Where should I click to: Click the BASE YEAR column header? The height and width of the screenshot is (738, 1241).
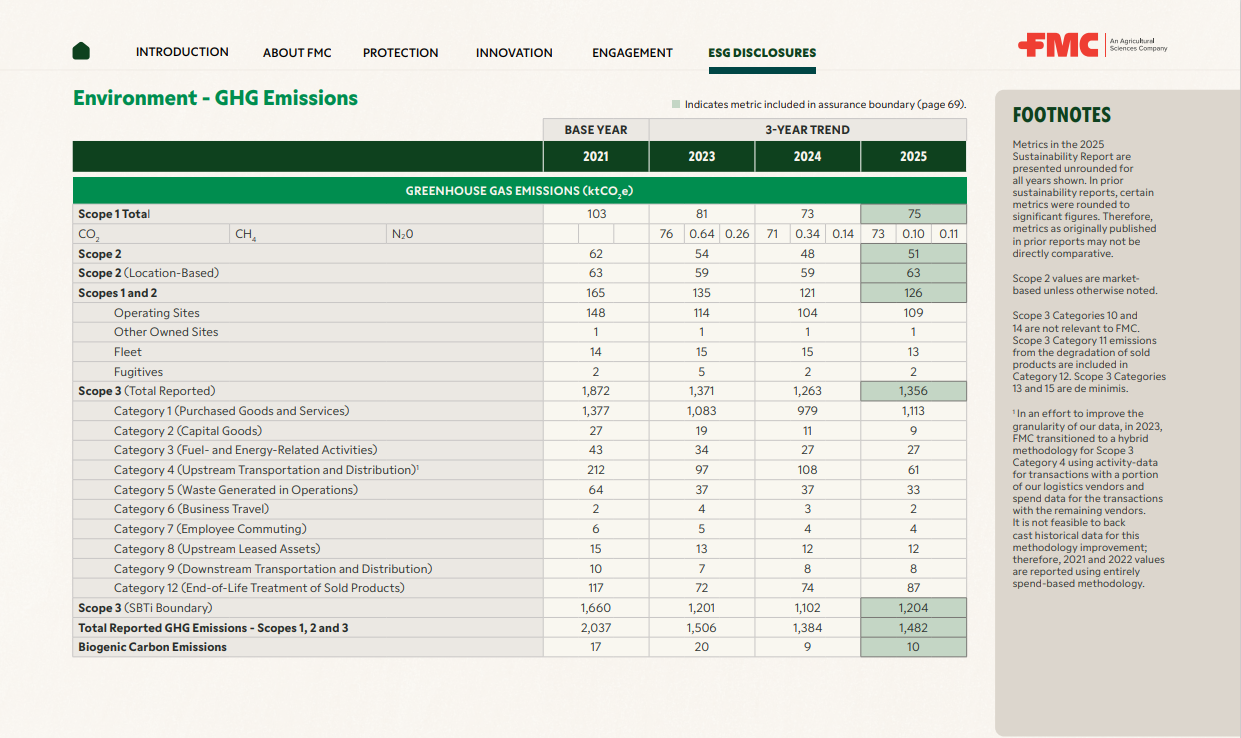tap(596, 130)
